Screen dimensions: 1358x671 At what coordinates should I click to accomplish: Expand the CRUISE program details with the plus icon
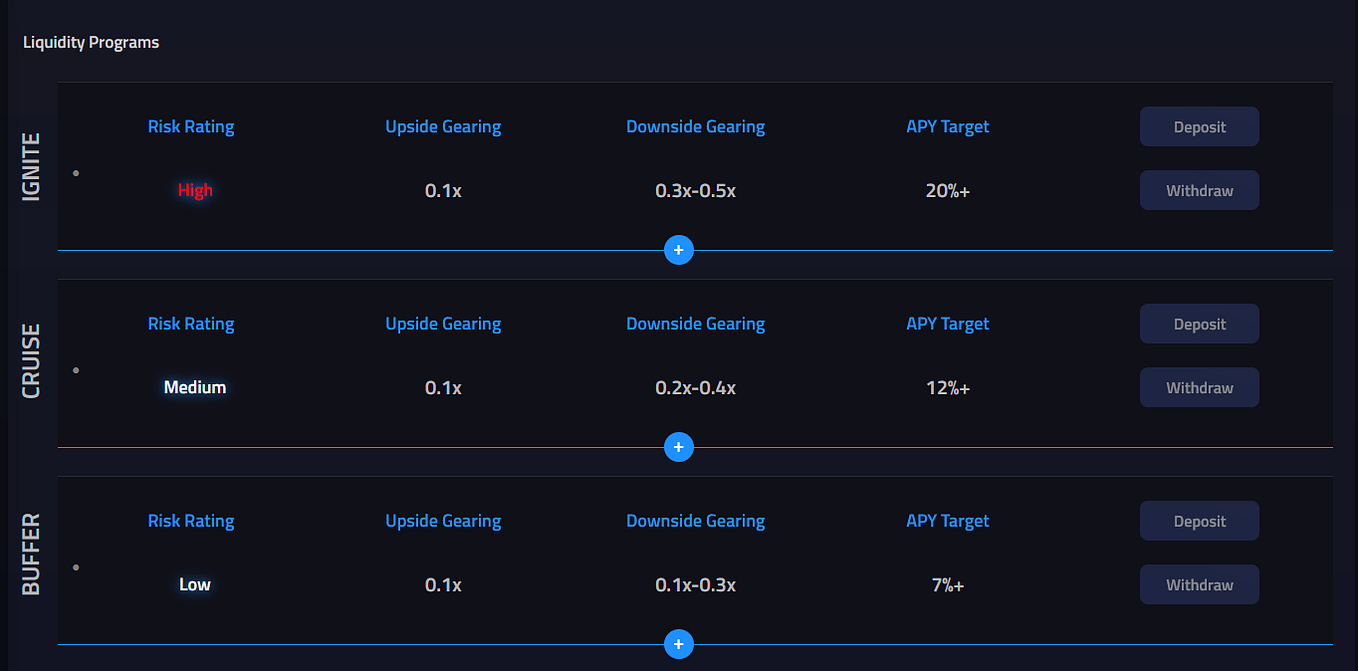click(679, 447)
